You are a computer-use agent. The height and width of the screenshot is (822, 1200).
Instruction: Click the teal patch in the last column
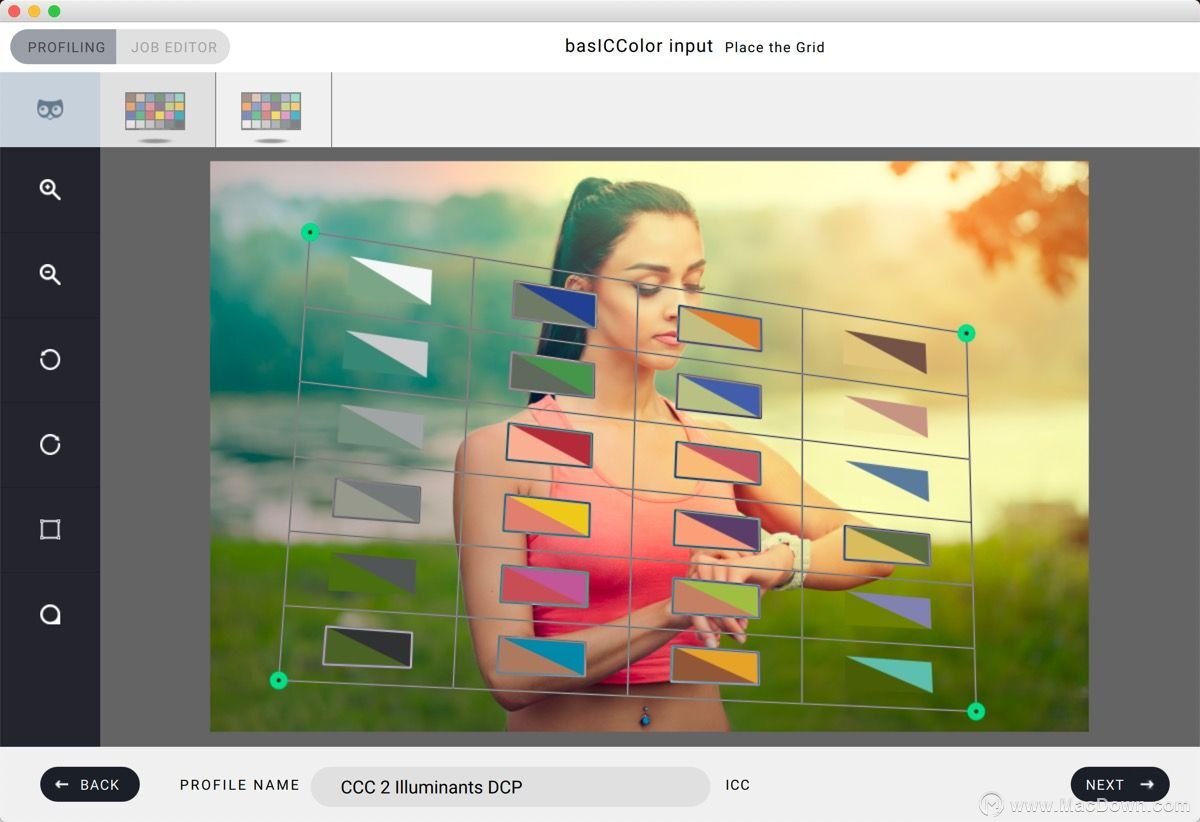[890, 674]
